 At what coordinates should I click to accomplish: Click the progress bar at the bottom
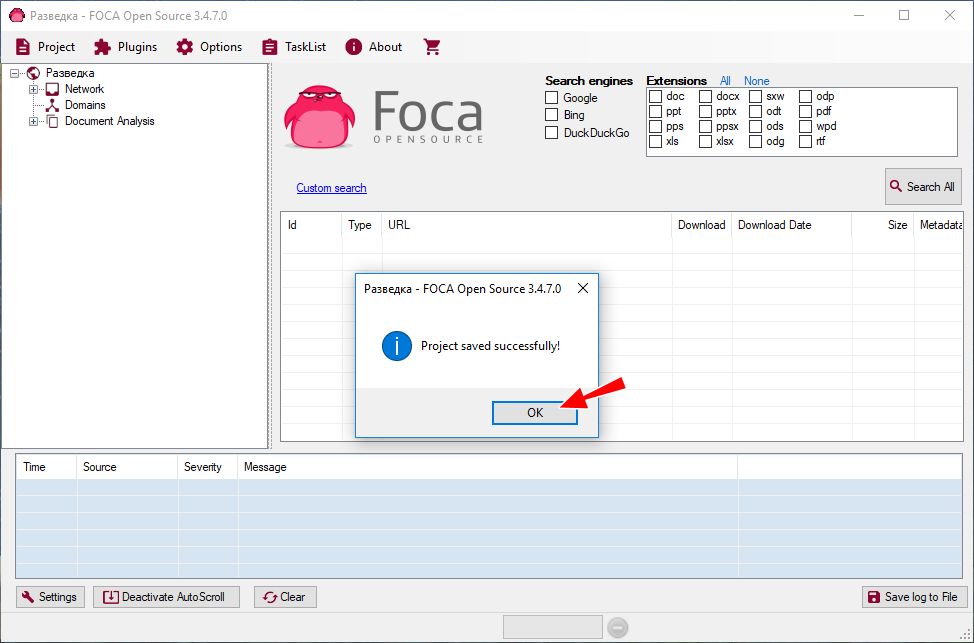click(552, 627)
